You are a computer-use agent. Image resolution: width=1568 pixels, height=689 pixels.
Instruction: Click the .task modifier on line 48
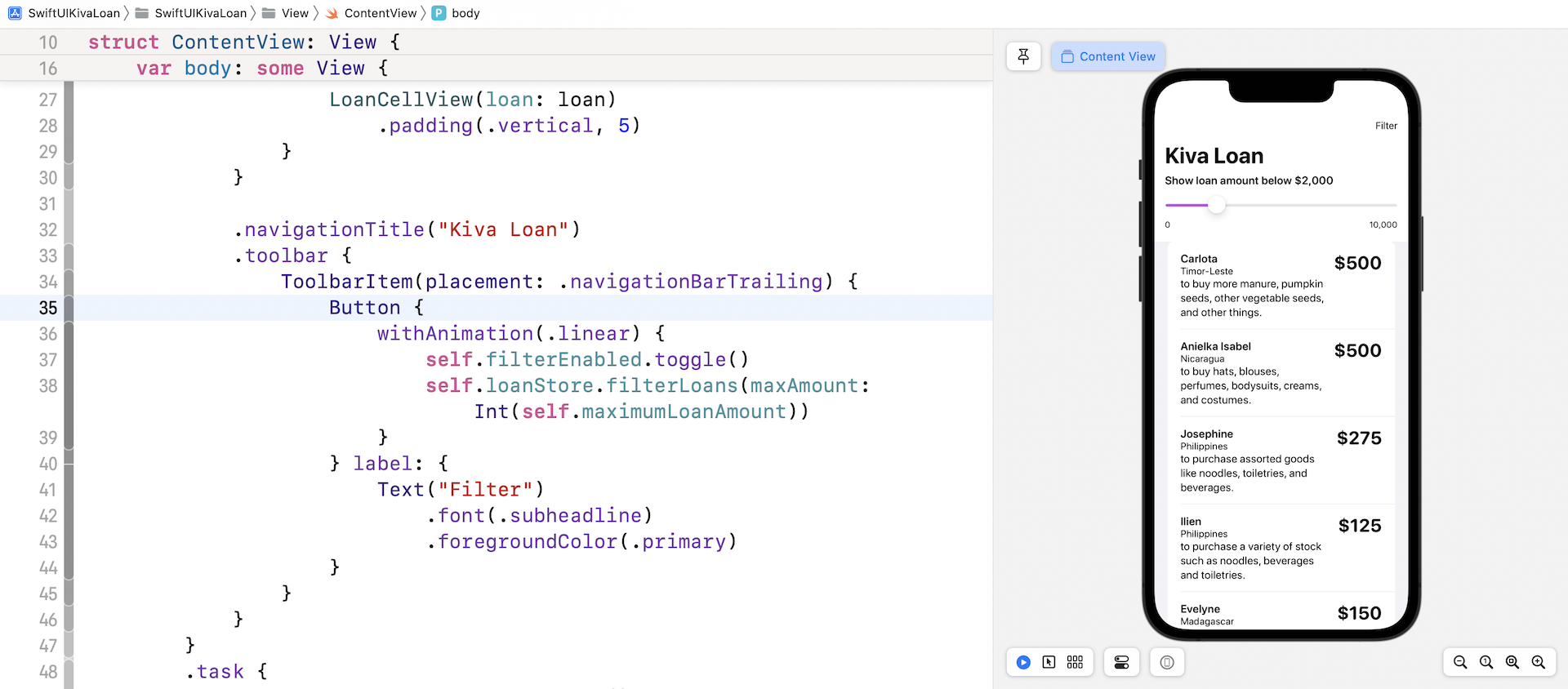[x=215, y=672]
